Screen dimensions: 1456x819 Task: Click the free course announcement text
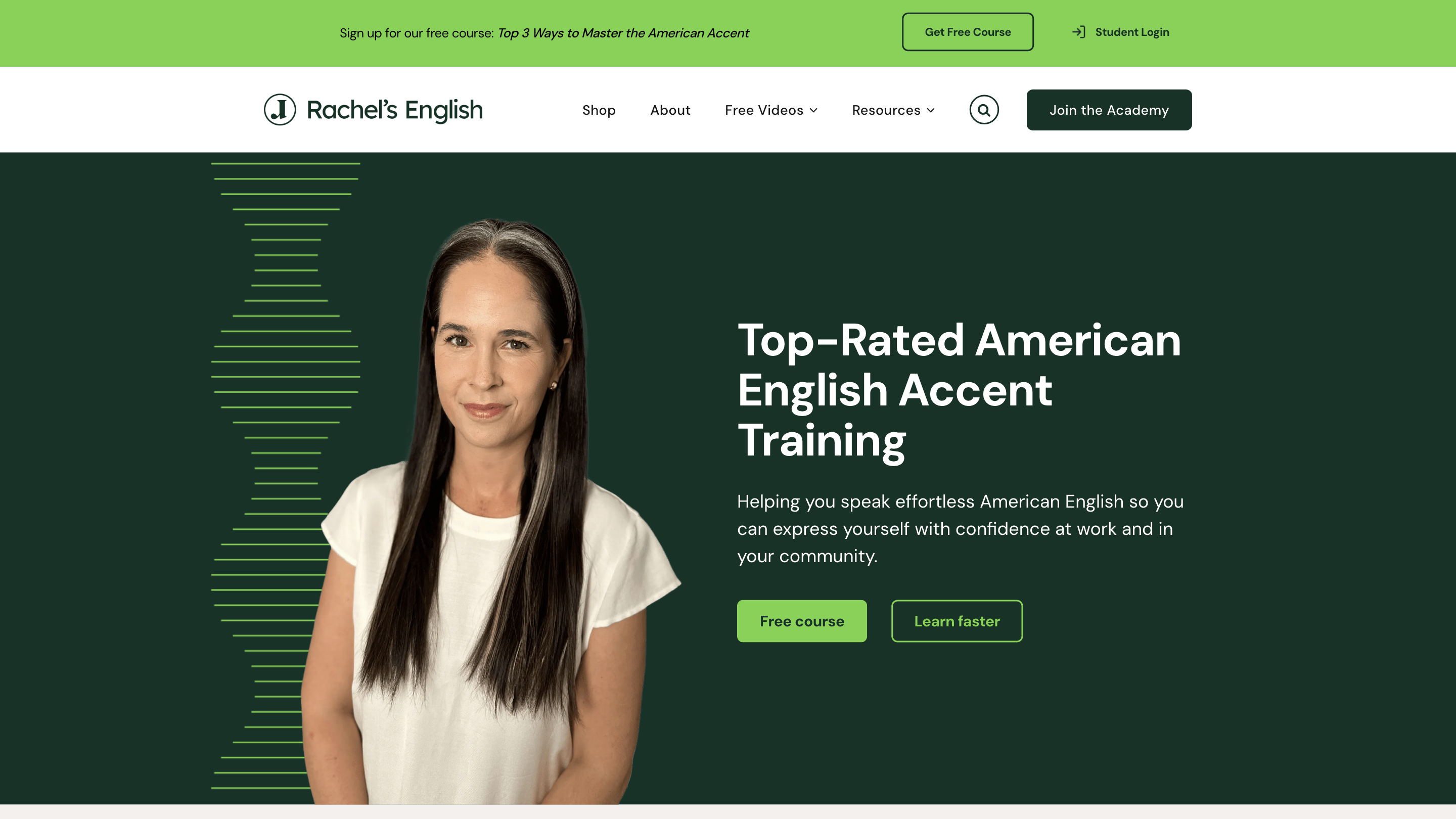coord(544,33)
